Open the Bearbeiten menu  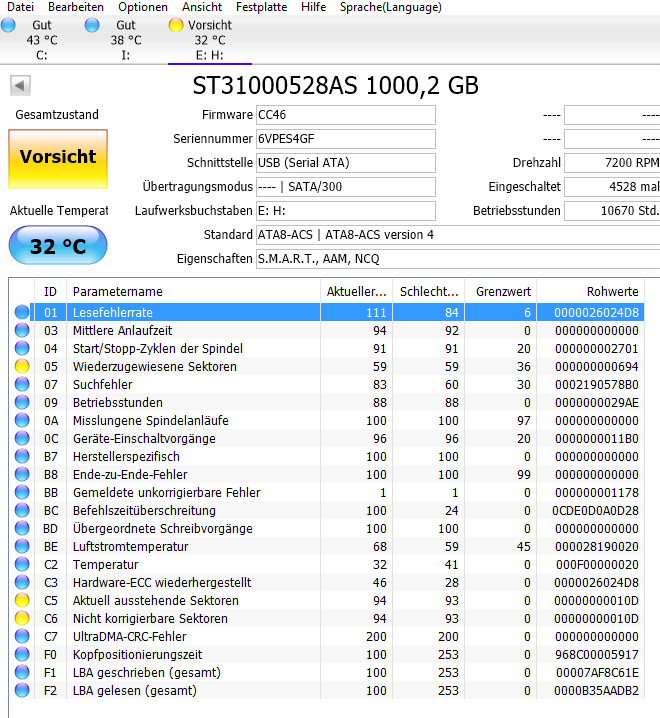pyautogui.click(x=76, y=7)
